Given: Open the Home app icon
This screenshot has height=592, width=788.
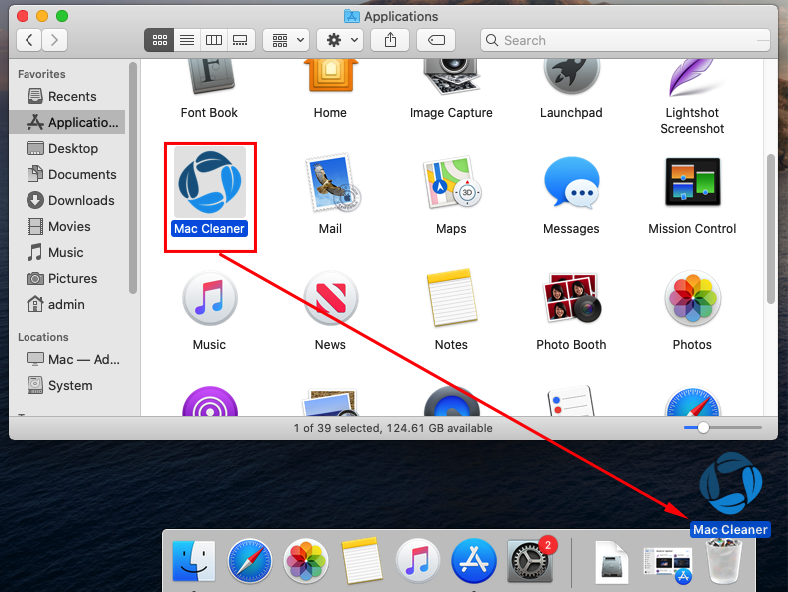Looking at the screenshot, I should pos(330,77).
